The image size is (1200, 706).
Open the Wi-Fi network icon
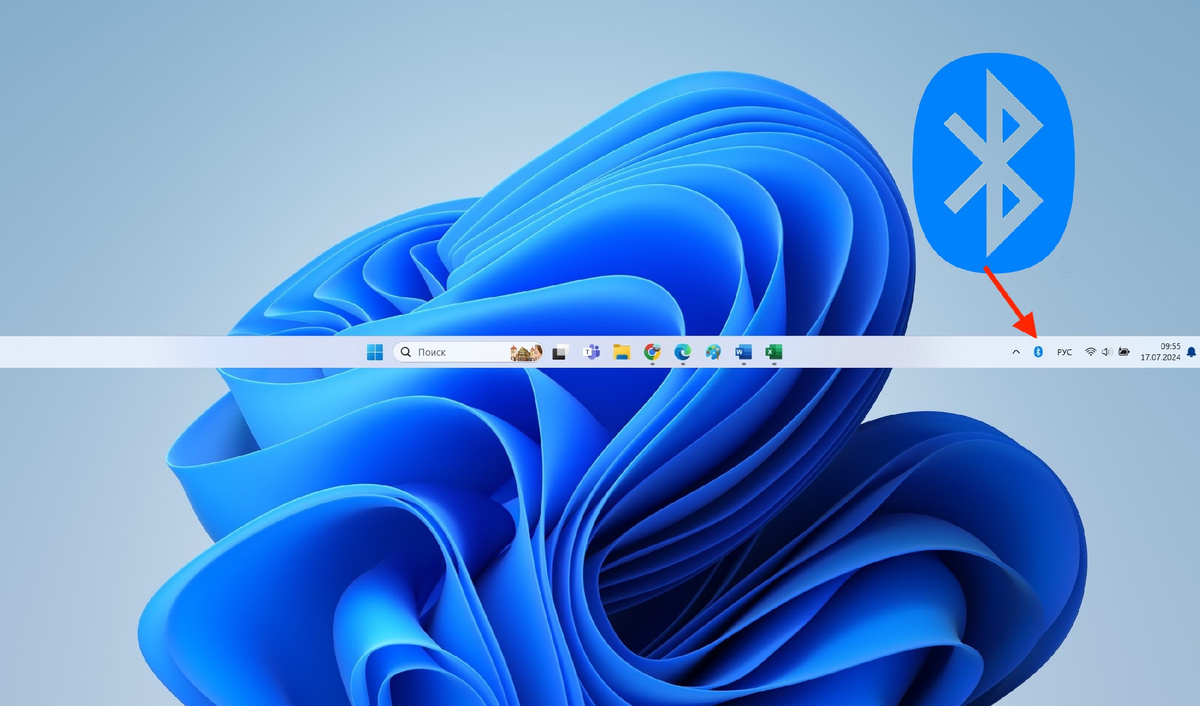1091,352
